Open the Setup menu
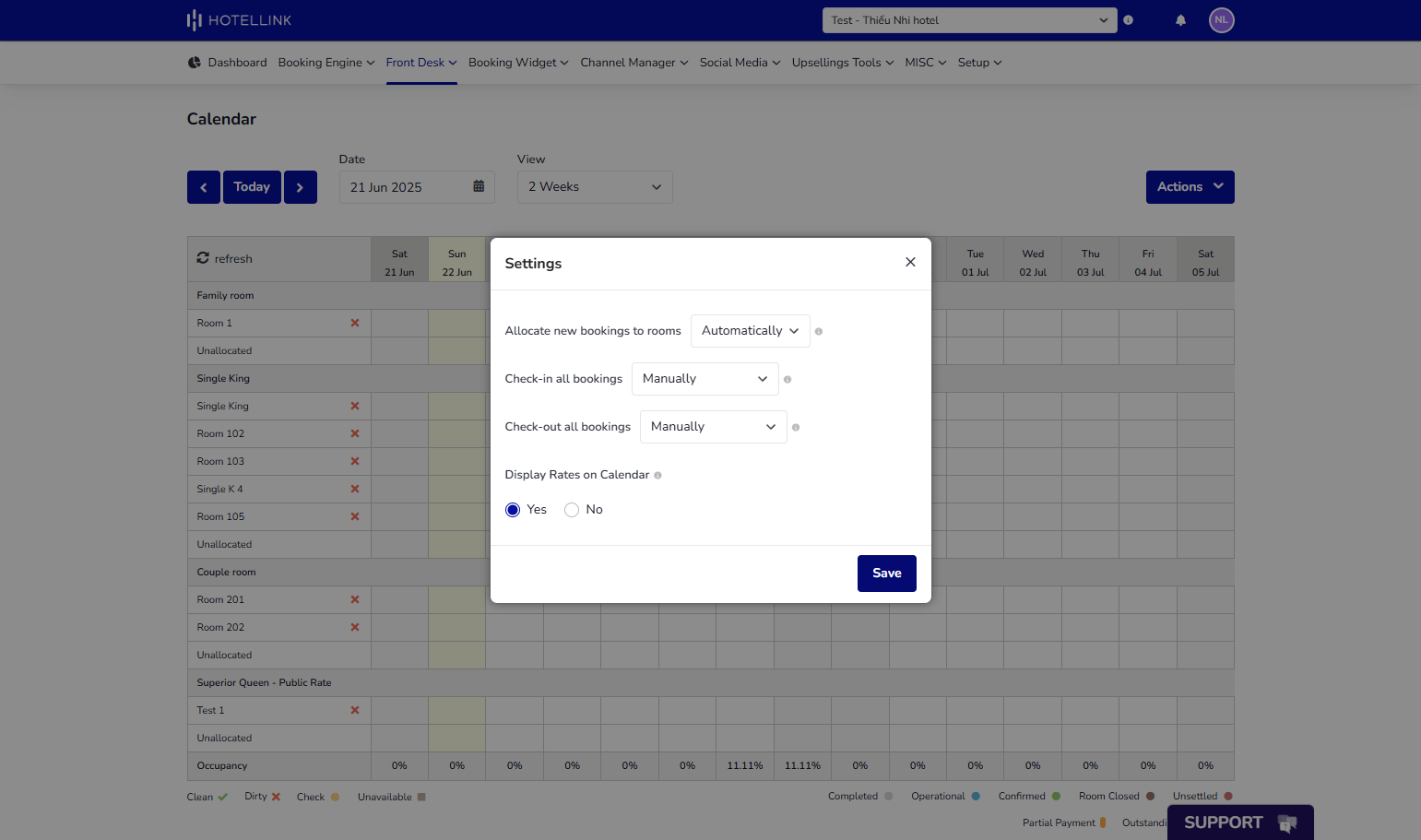1421x840 pixels. coord(979,63)
